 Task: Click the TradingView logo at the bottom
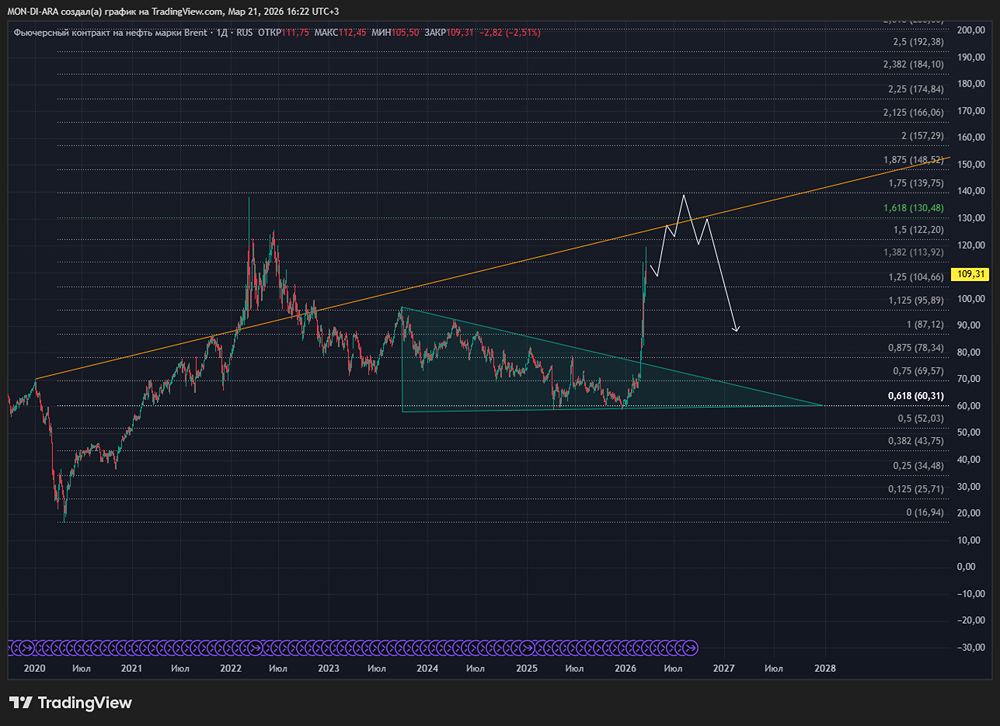pos(70,702)
